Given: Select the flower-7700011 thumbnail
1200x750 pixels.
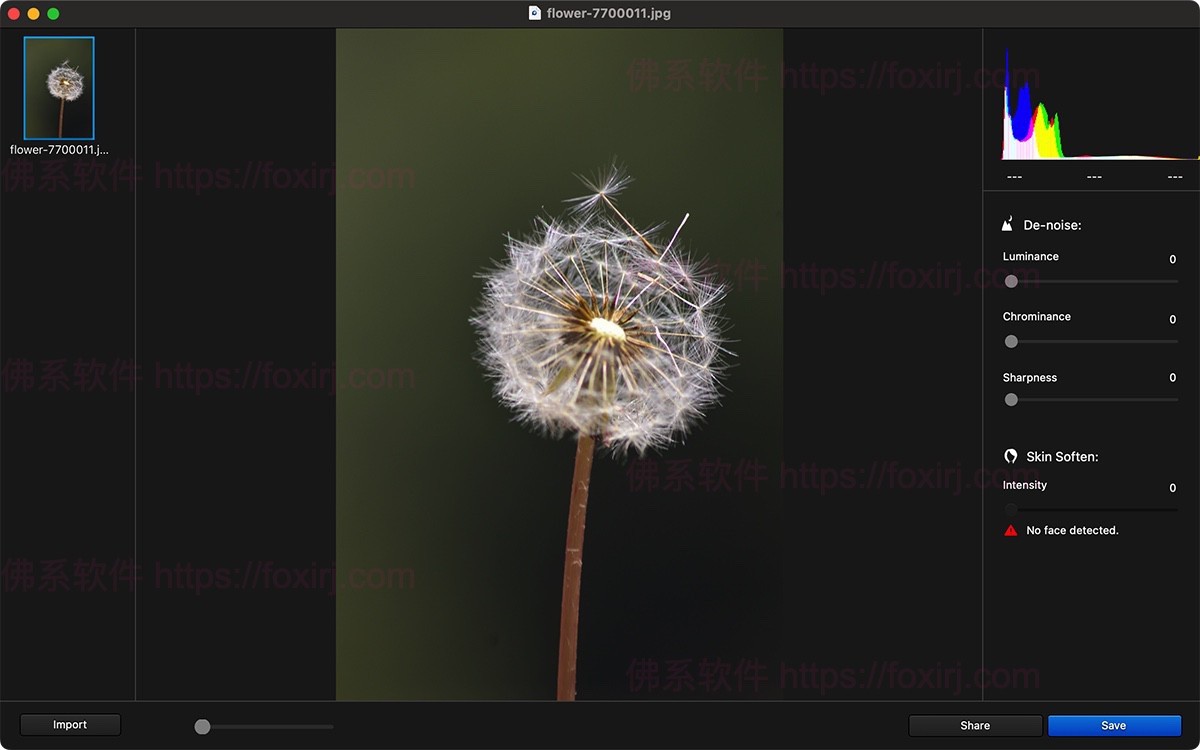Looking at the screenshot, I should [59, 88].
